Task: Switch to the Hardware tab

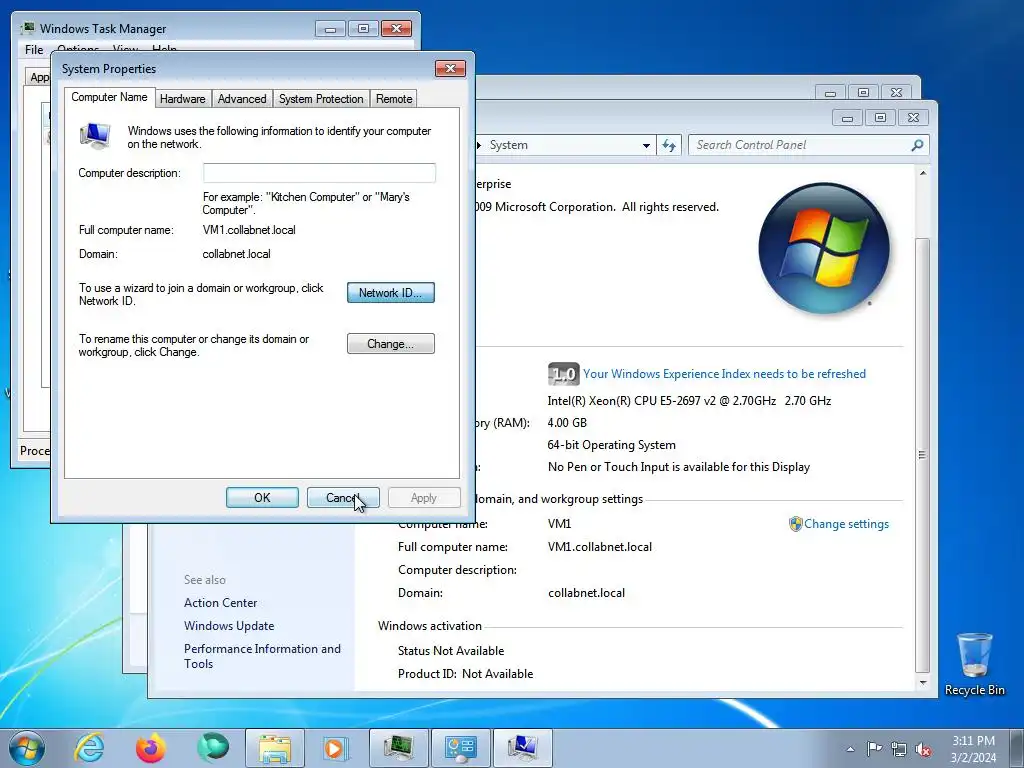Action: pyautogui.click(x=183, y=99)
